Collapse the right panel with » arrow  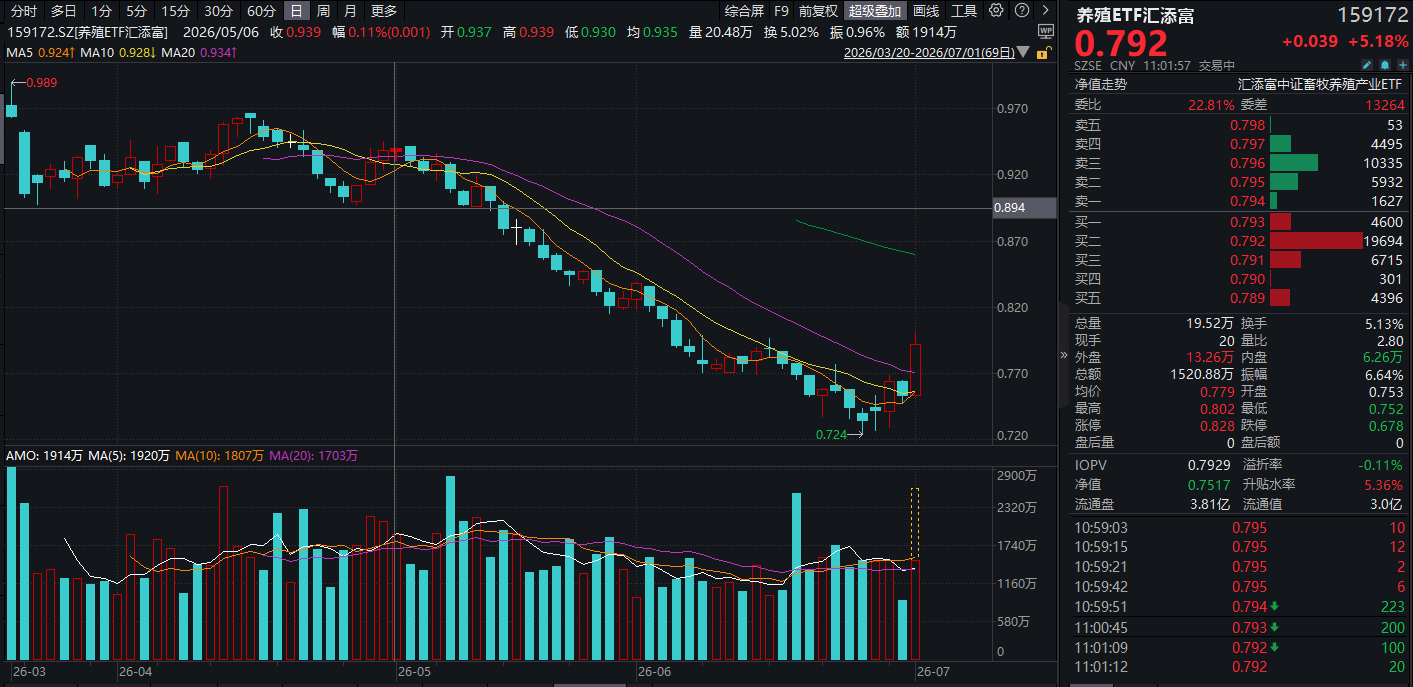click(x=1064, y=355)
